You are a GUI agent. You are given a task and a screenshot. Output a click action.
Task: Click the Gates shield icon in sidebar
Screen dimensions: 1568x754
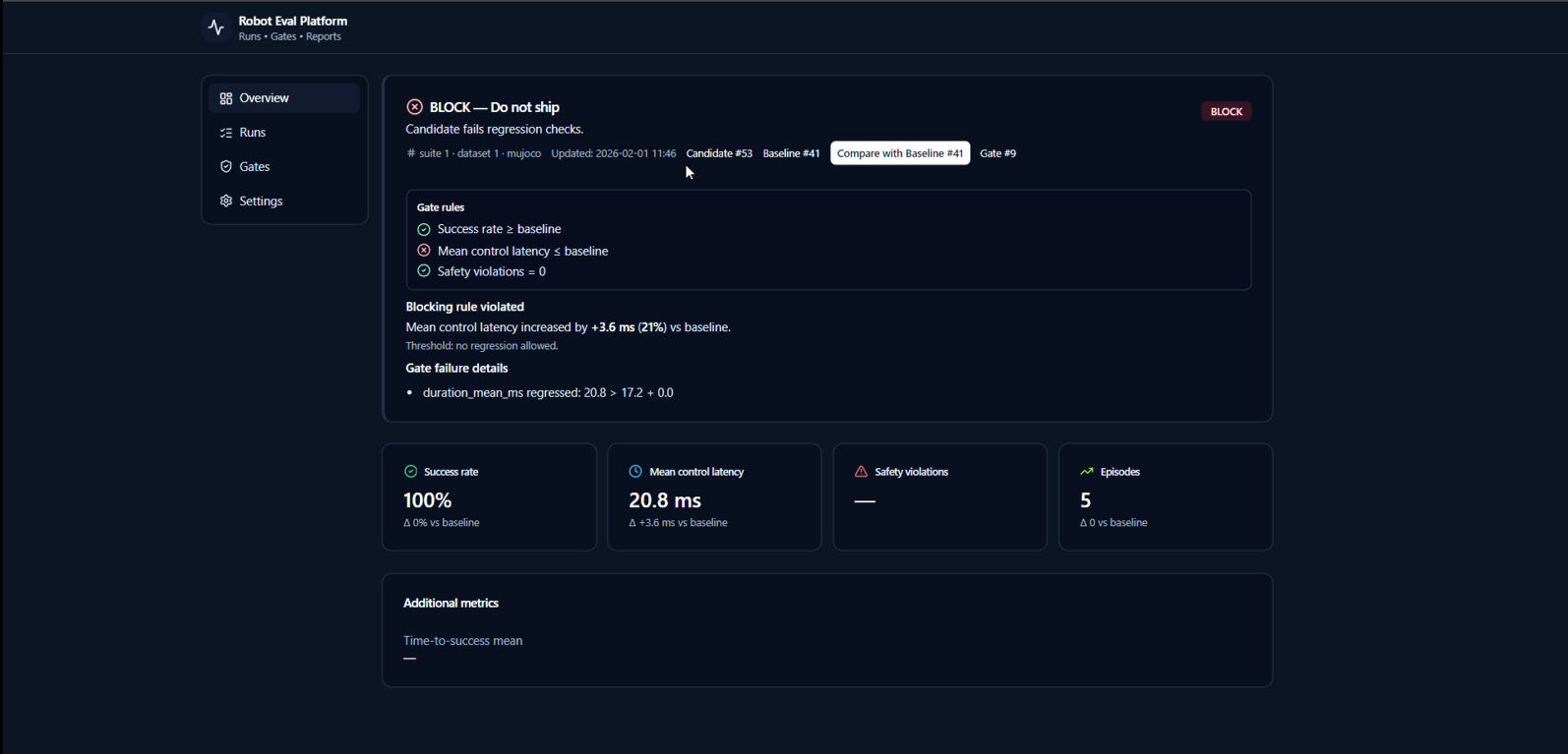click(226, 167)
